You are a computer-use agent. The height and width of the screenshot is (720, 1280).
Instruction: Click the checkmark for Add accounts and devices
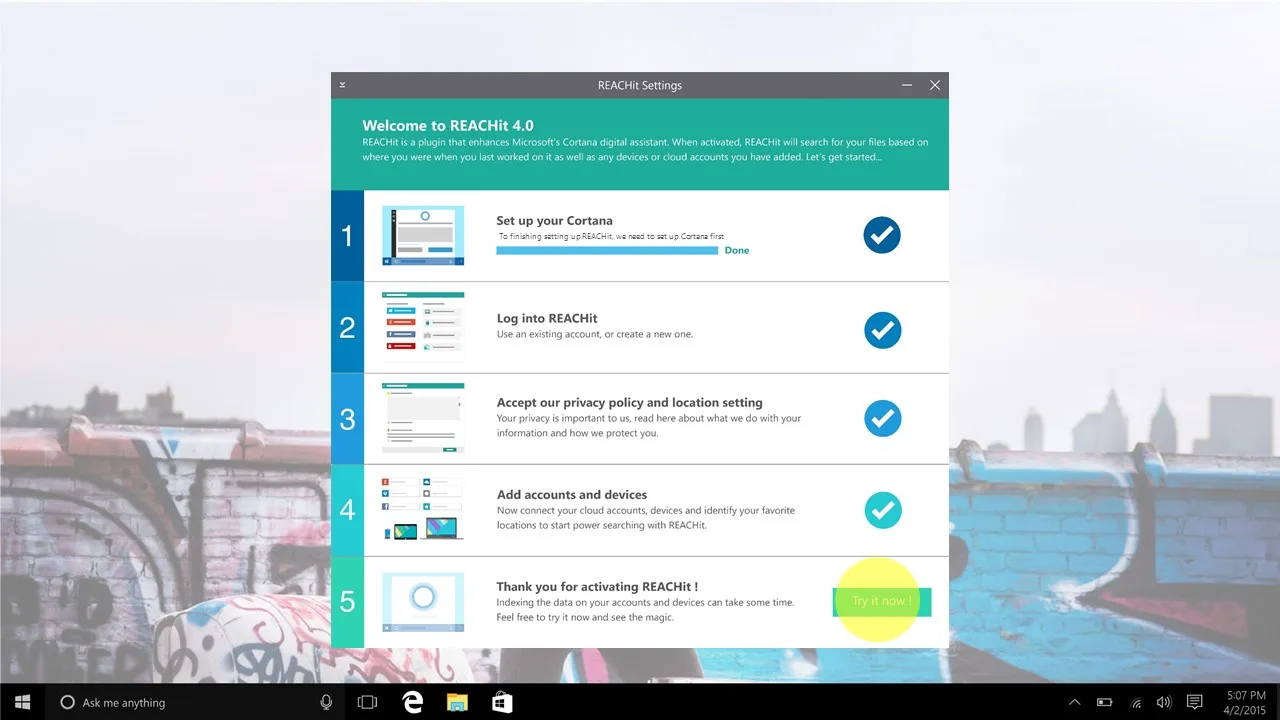click(882, 510)
